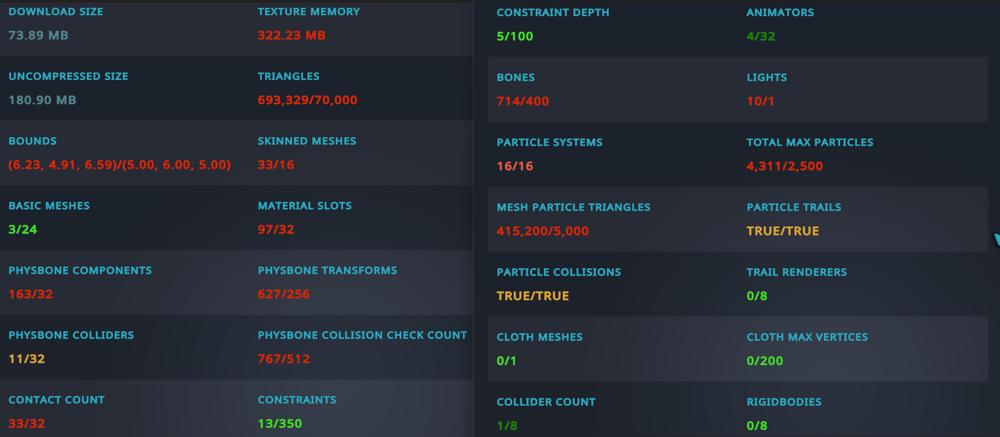Select the BONES label
This screenshot has width=1000, height=437.
click(x=516, y=77)
